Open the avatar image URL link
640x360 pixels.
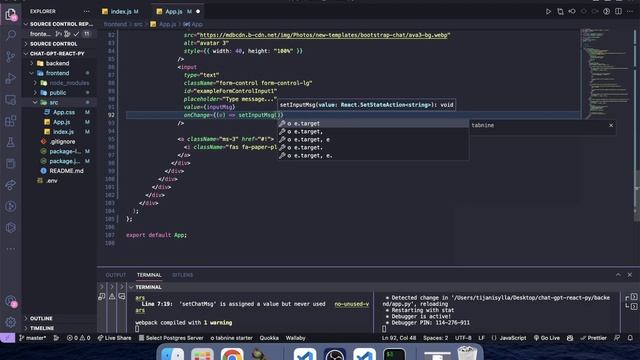323,35
